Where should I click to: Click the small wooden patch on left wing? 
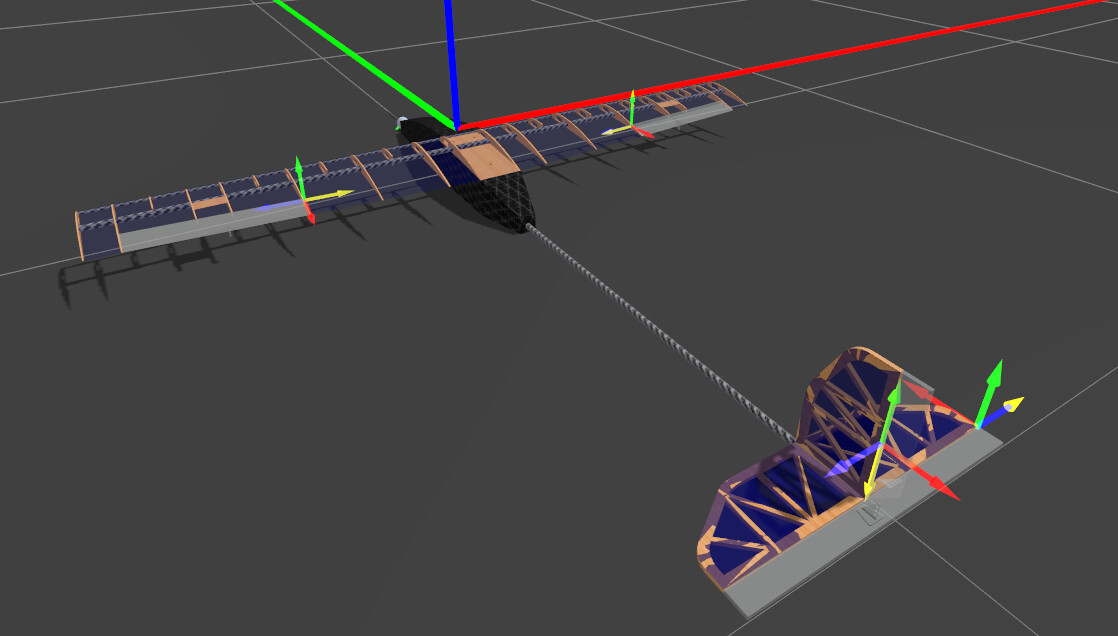coord(208,203)
